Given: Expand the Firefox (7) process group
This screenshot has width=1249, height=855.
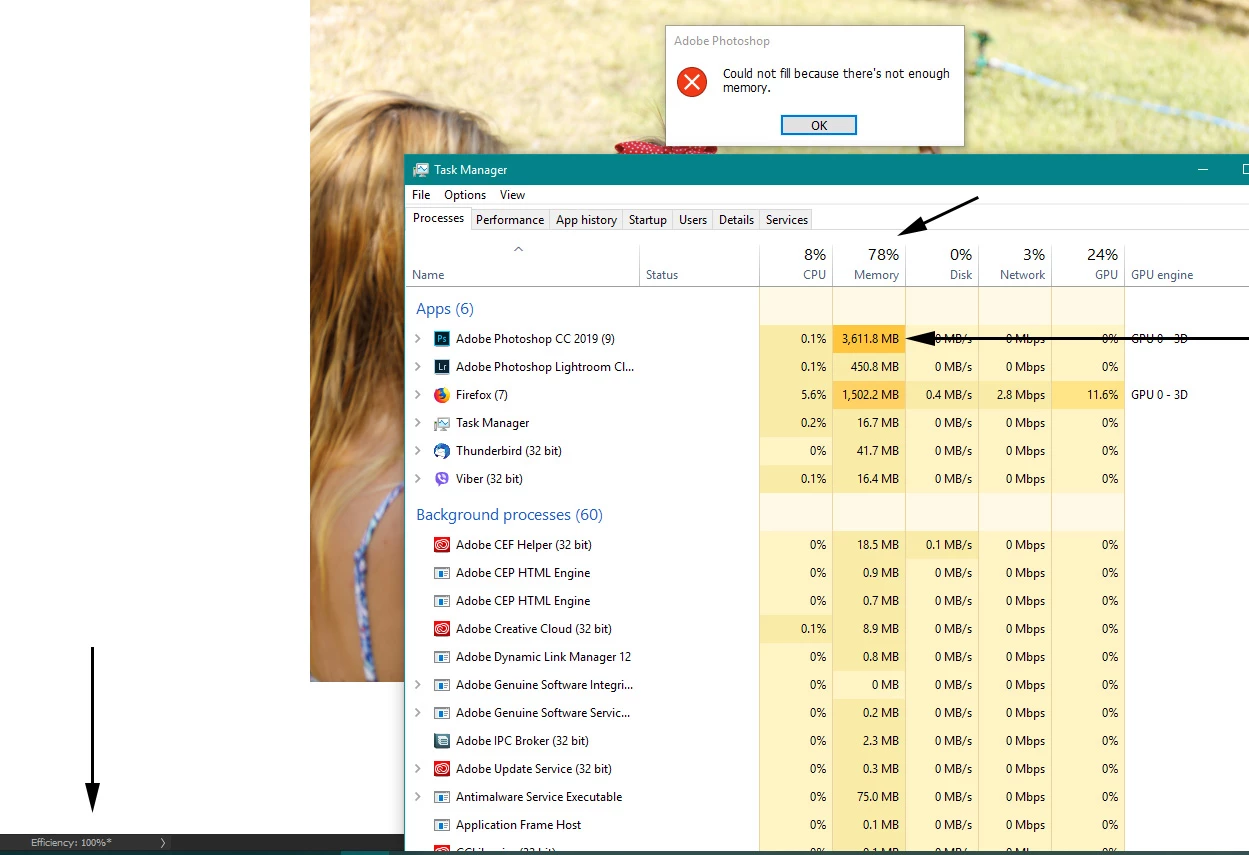Looking at the screenshot, I should click(x=418, y=395).
